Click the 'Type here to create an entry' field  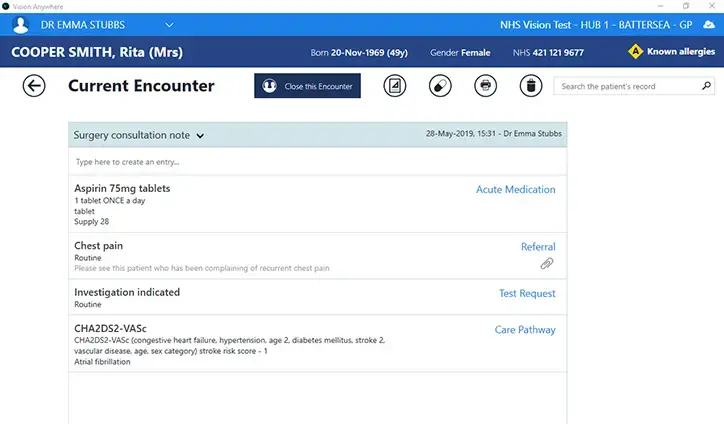318,162
